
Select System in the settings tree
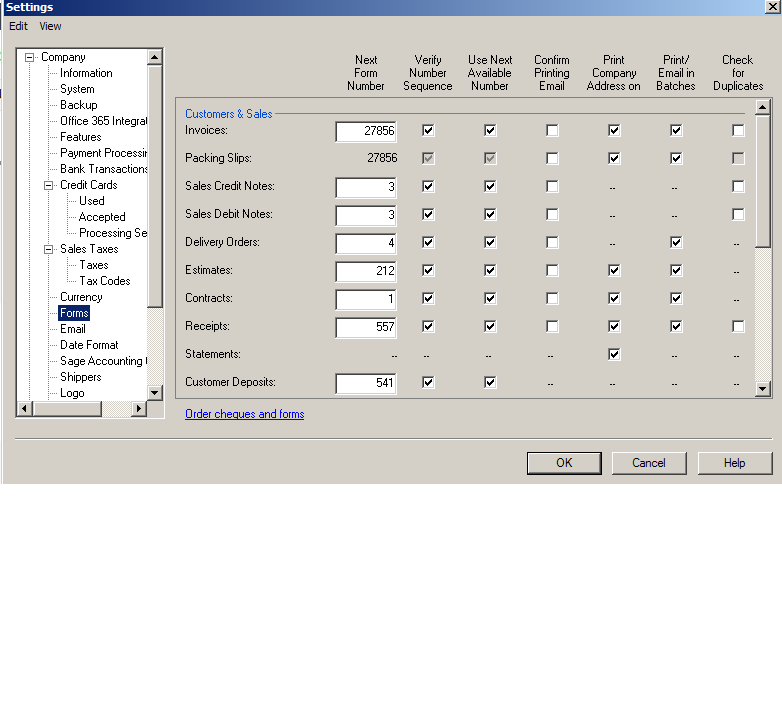click(x=77, y=89)
